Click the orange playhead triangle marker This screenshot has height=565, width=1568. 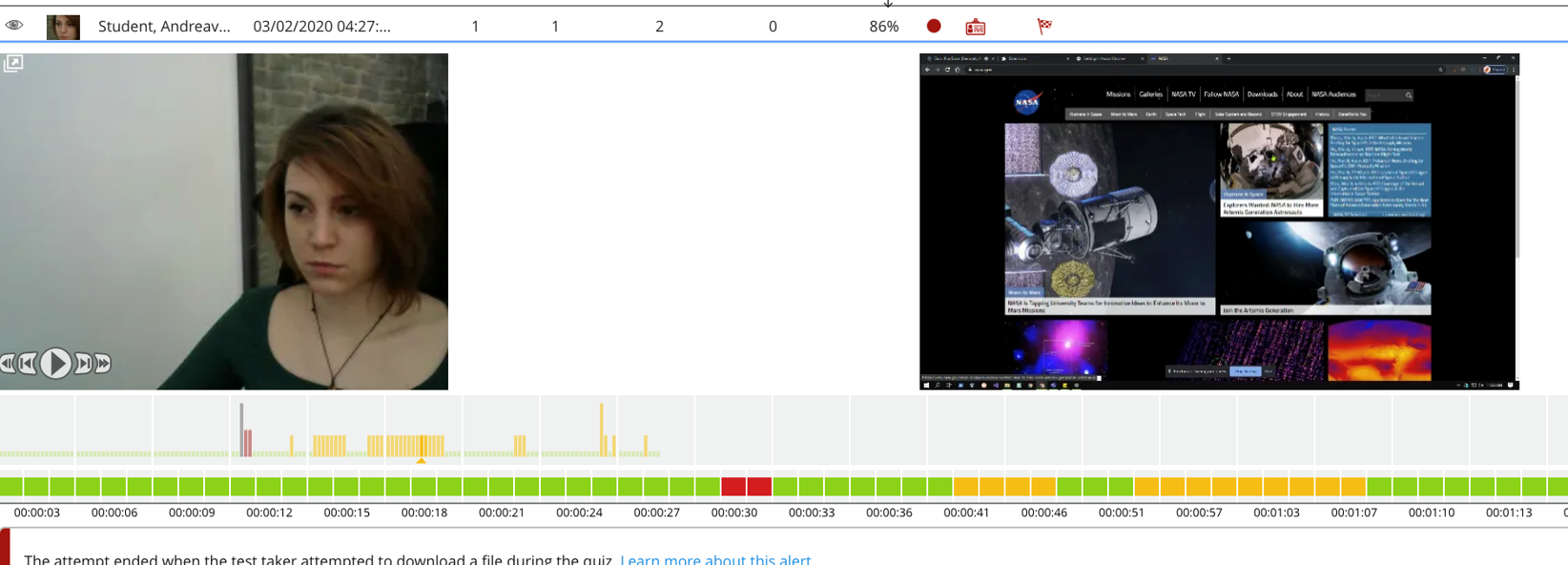tap(421, 461)
